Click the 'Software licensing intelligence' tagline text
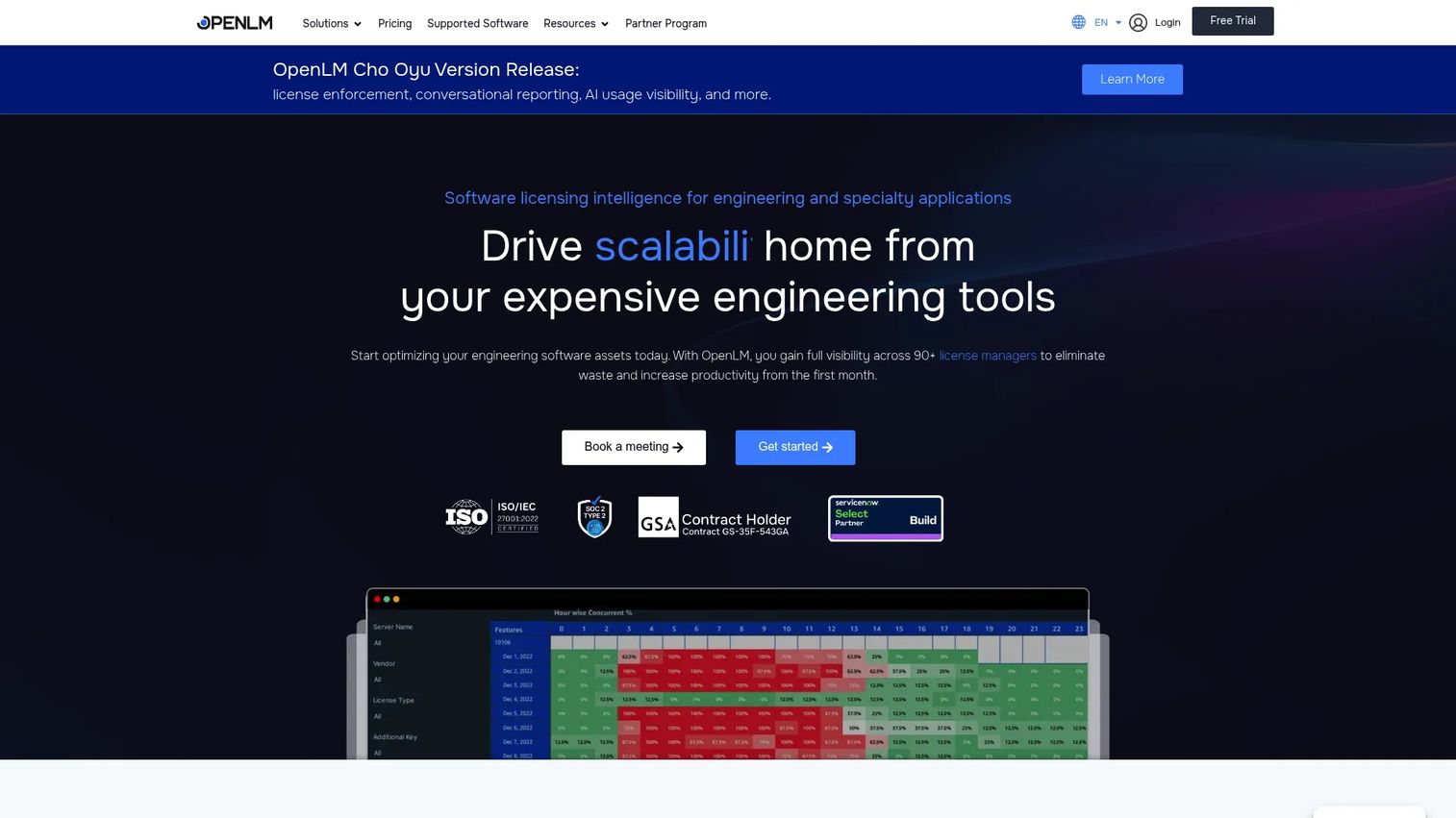Image resolution: width=1456 pixels, height=818 pixels. point(728,198)
